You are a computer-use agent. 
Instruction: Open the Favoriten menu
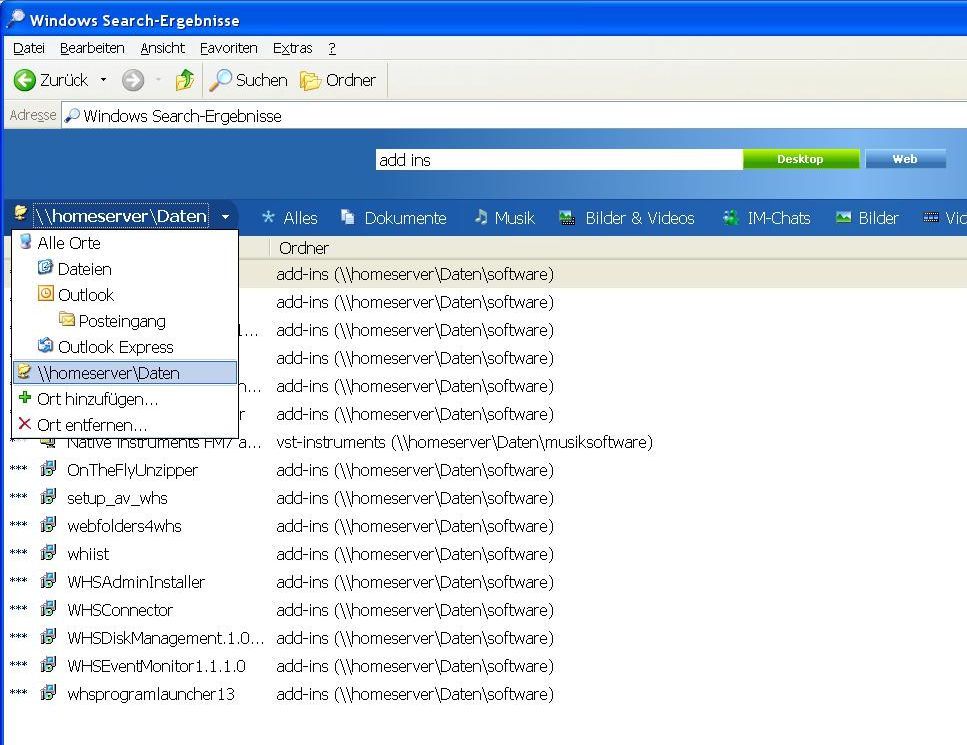pyautogui.click(x=228, y=48)
